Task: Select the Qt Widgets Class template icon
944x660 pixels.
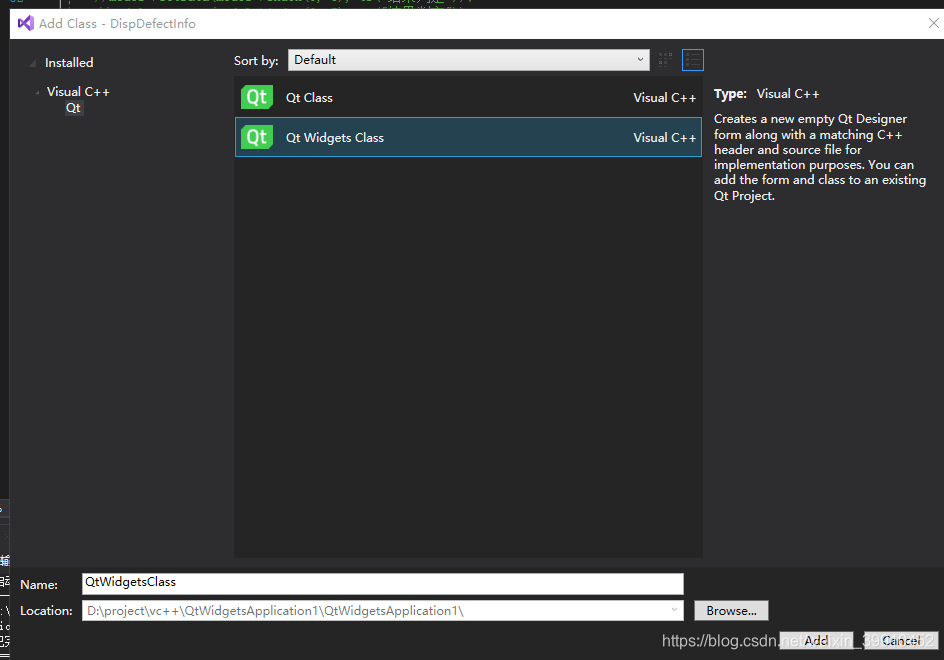Action: coord(257,137)
